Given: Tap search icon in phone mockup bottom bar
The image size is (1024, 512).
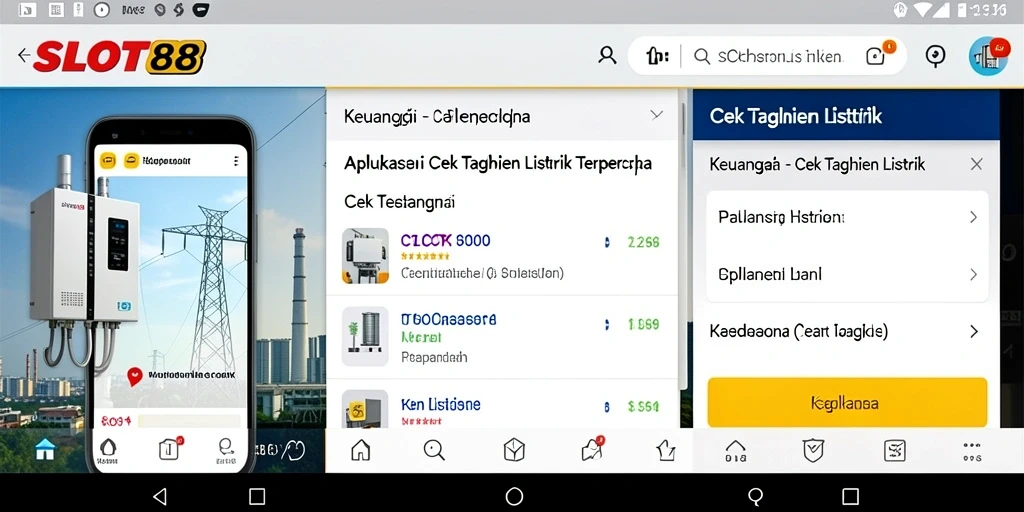Looking at the screenshot, I should pyautogui.click(x=226, y=448).
